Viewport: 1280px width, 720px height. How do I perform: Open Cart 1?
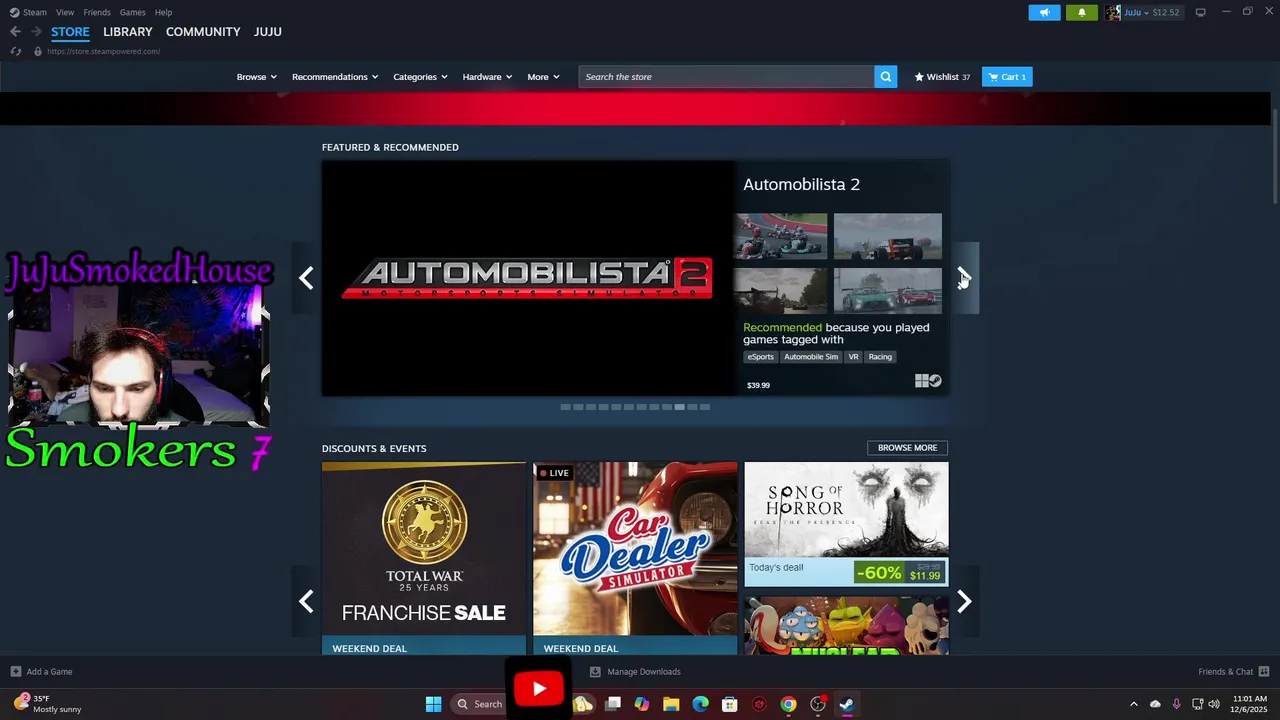pyautogui.click(x=1007, y=77)
